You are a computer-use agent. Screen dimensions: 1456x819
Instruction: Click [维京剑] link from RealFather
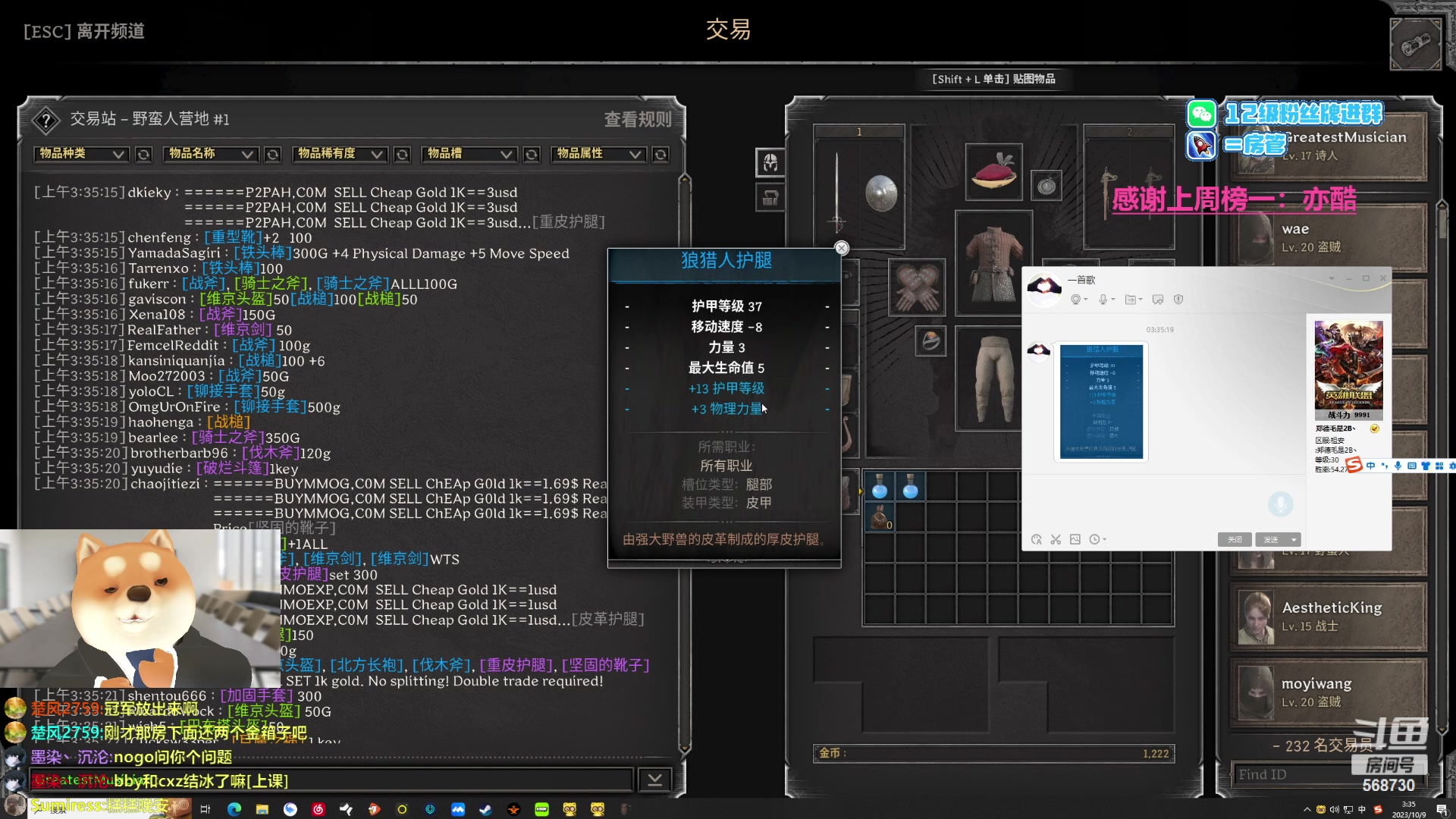[243, 330]
